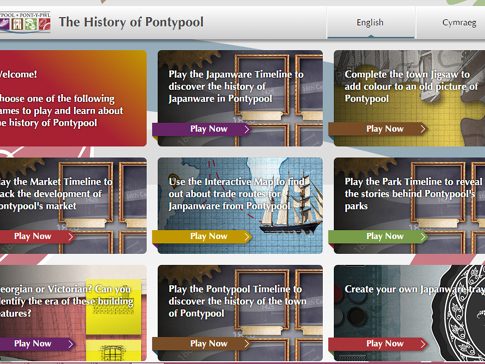Image resolution: width=485 pixels, height=364 pixels.
Task: Play Now on the Japanware Timeline card
Action: 202,129
